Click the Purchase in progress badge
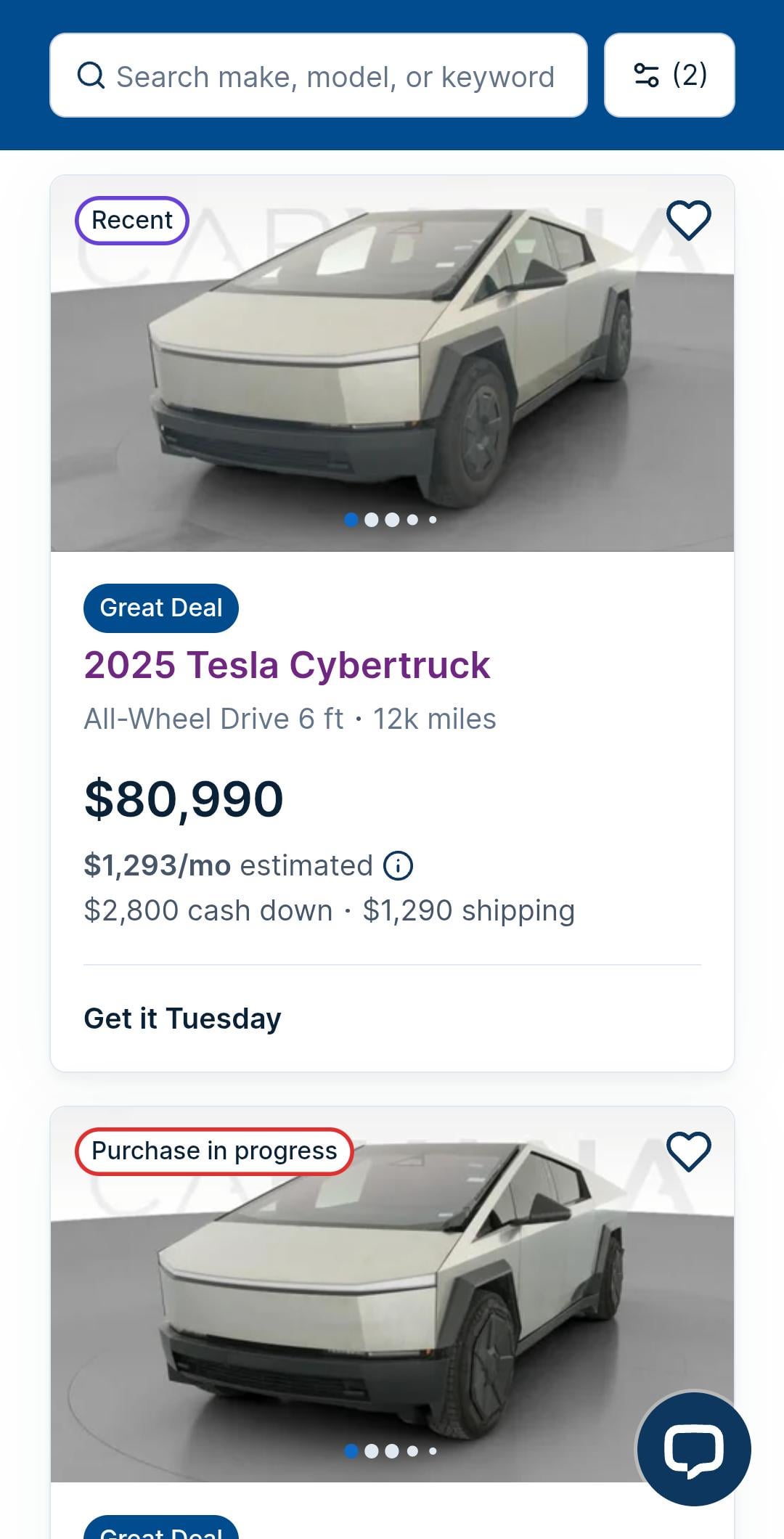784x1539 pixels. coord(214,1151)
